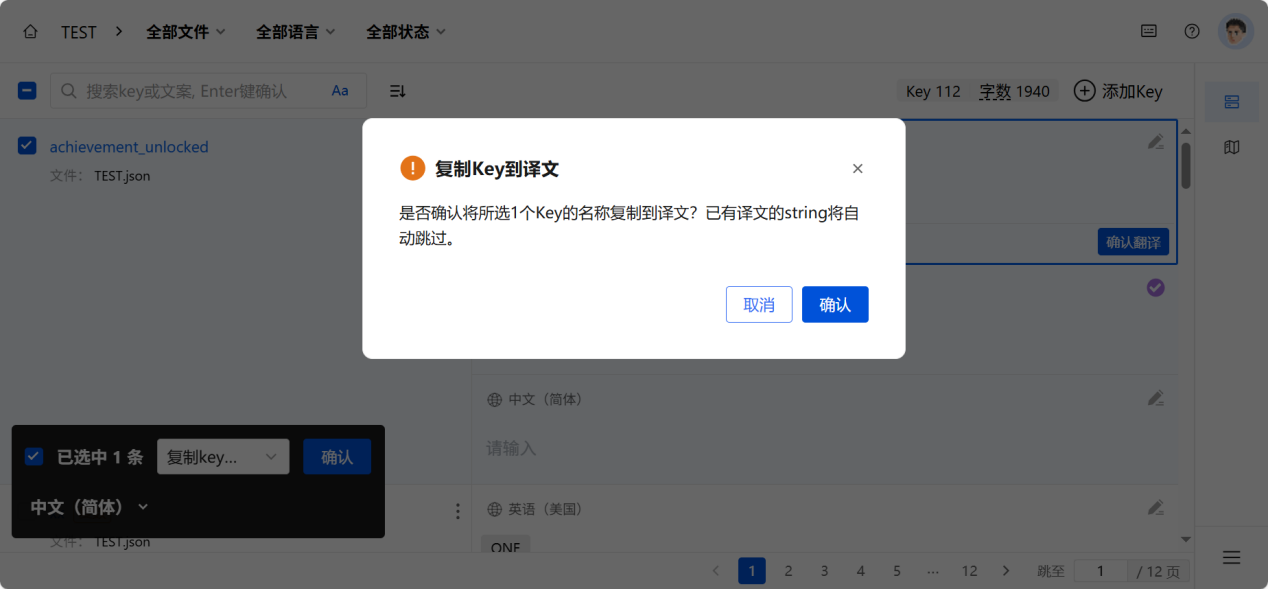Screen dimensions: 1268x589
Task: Click the pagination ellipsis
Action: (x=933, y=571)
